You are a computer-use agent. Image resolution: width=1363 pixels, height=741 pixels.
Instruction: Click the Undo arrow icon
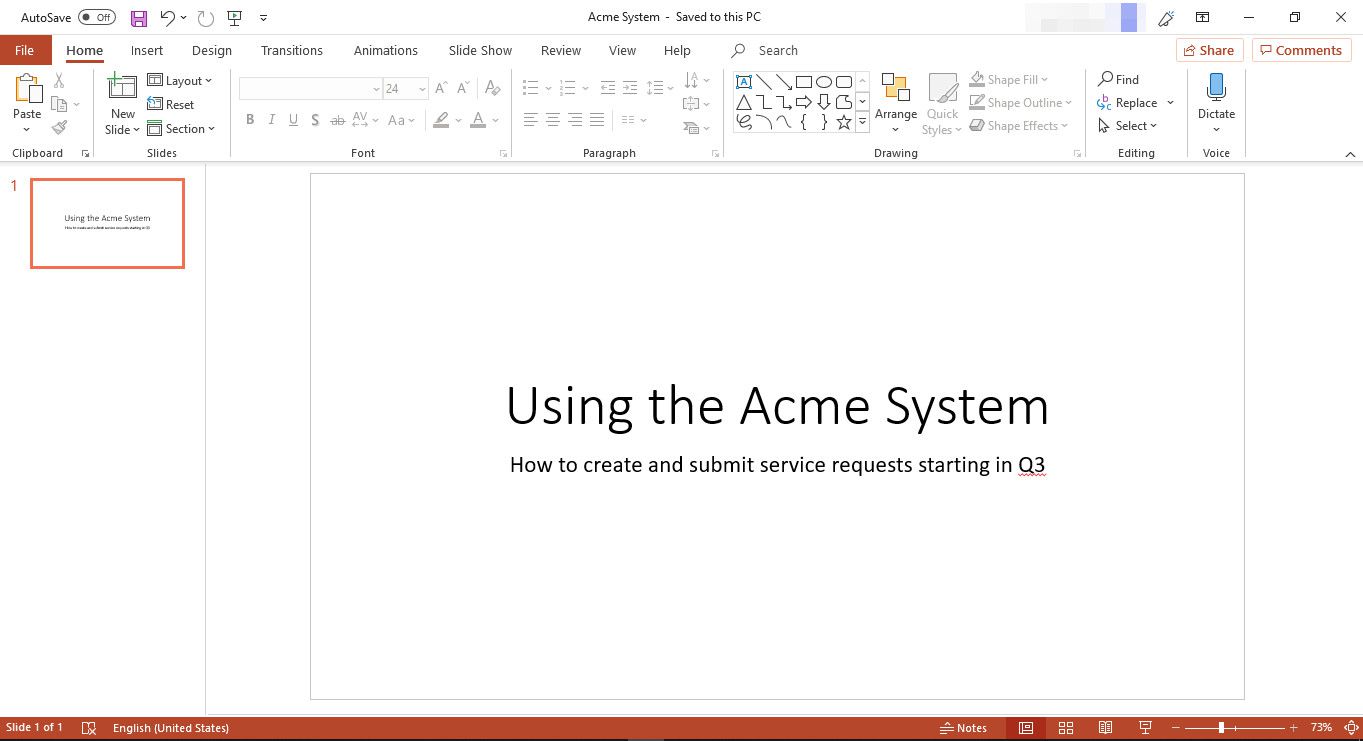coord(168,18)
